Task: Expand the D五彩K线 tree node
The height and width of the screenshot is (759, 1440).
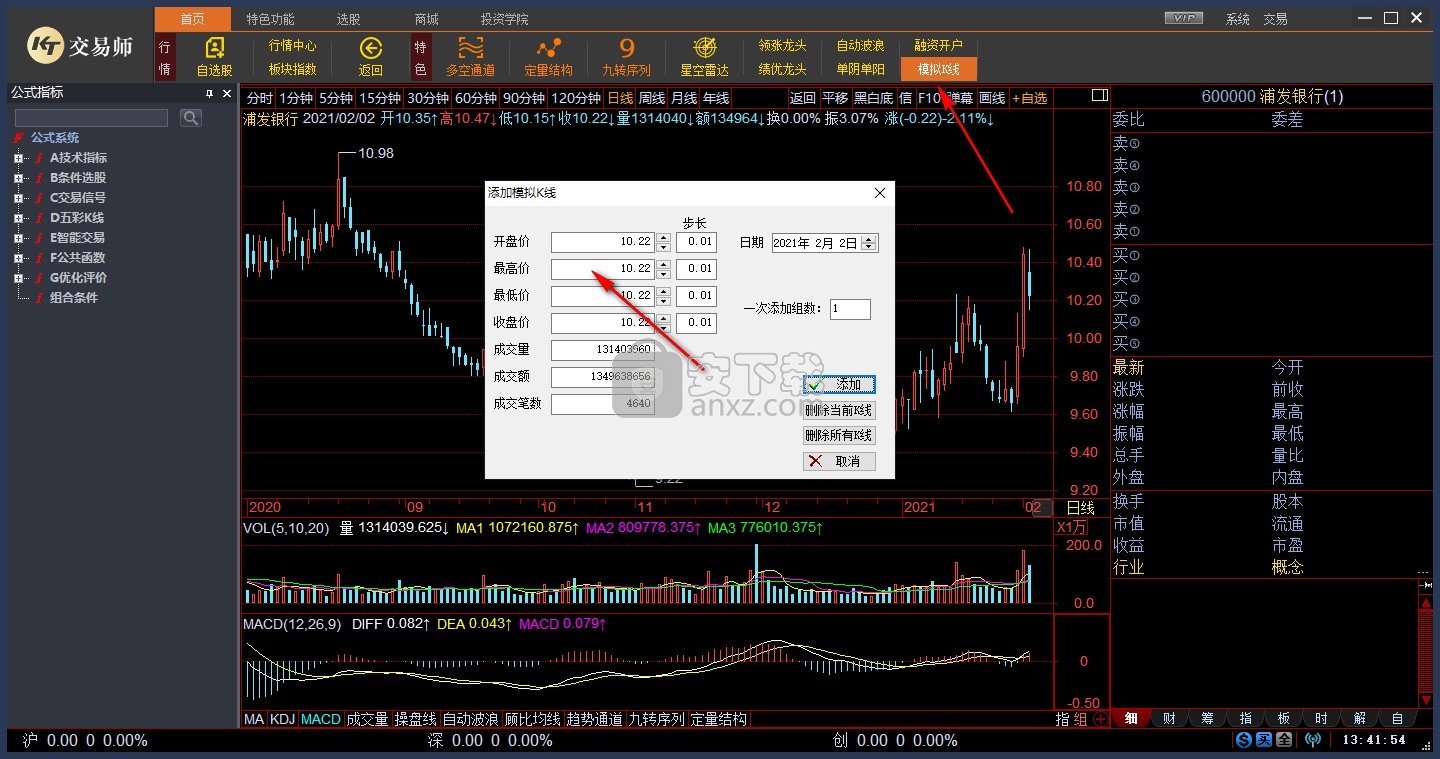Action: pyautogui.click(x=18, y=218)
